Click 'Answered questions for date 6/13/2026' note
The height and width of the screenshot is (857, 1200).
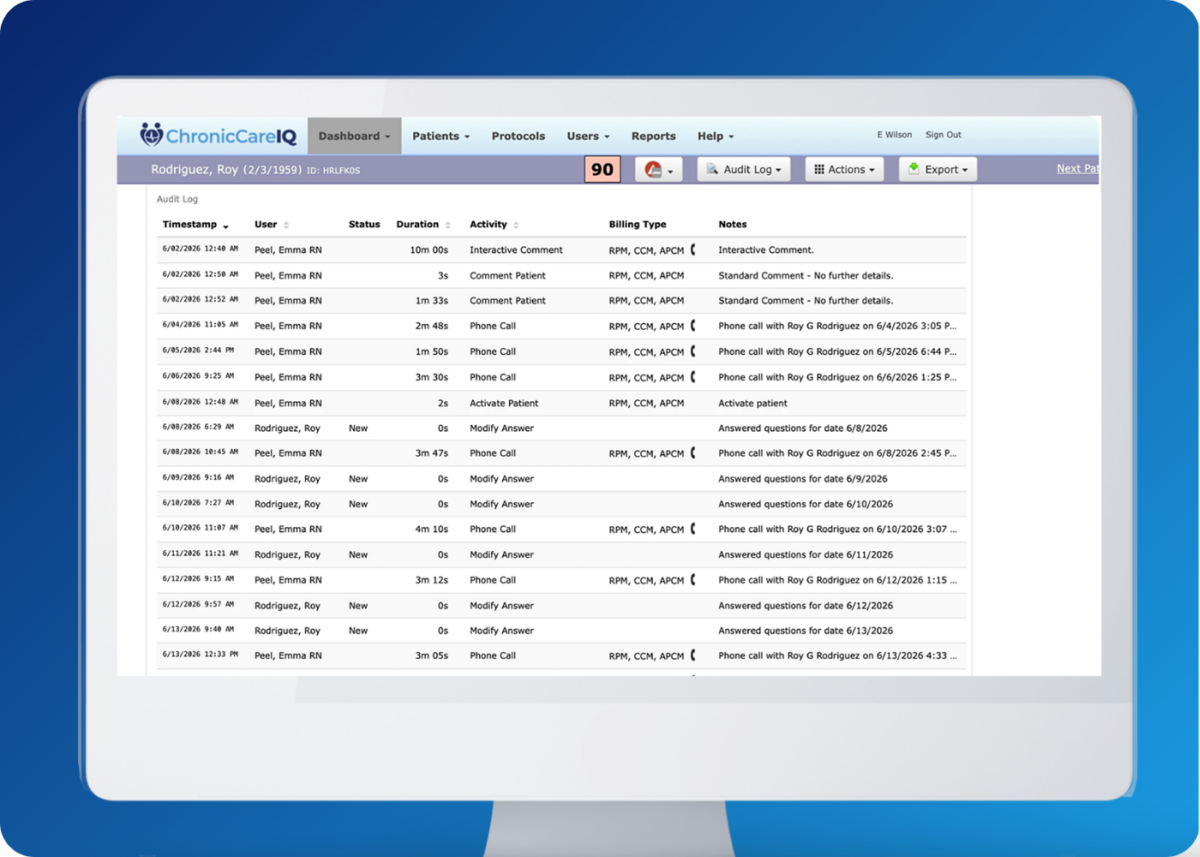click(805, 631)
